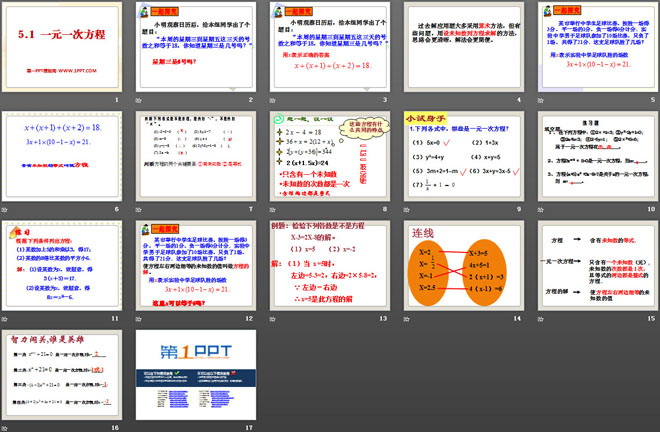Click animation star icon under slide 13

[272, 319]
